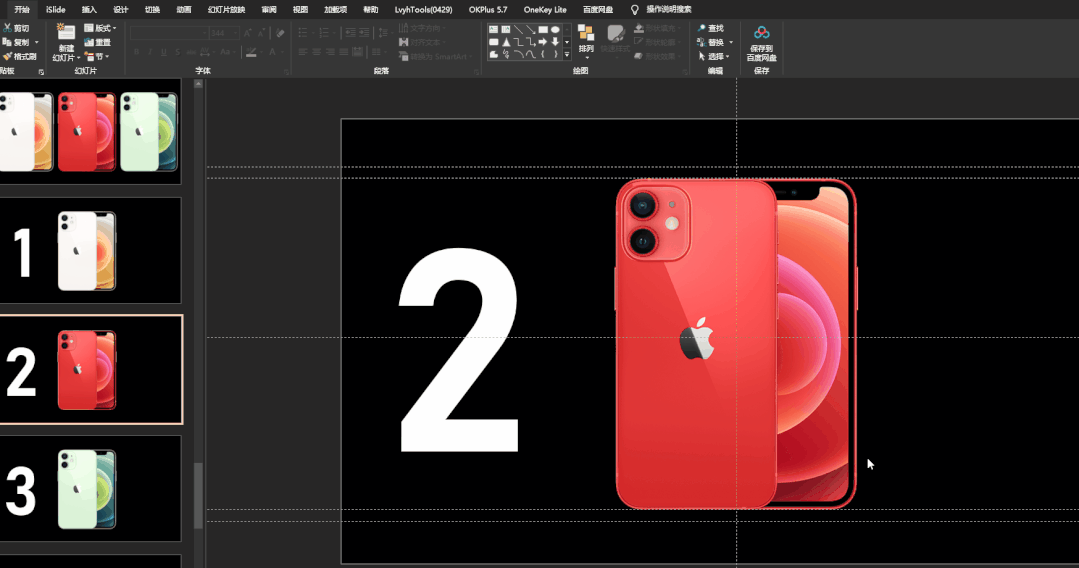Select the vertical text box shape

(x=506, y=30)
